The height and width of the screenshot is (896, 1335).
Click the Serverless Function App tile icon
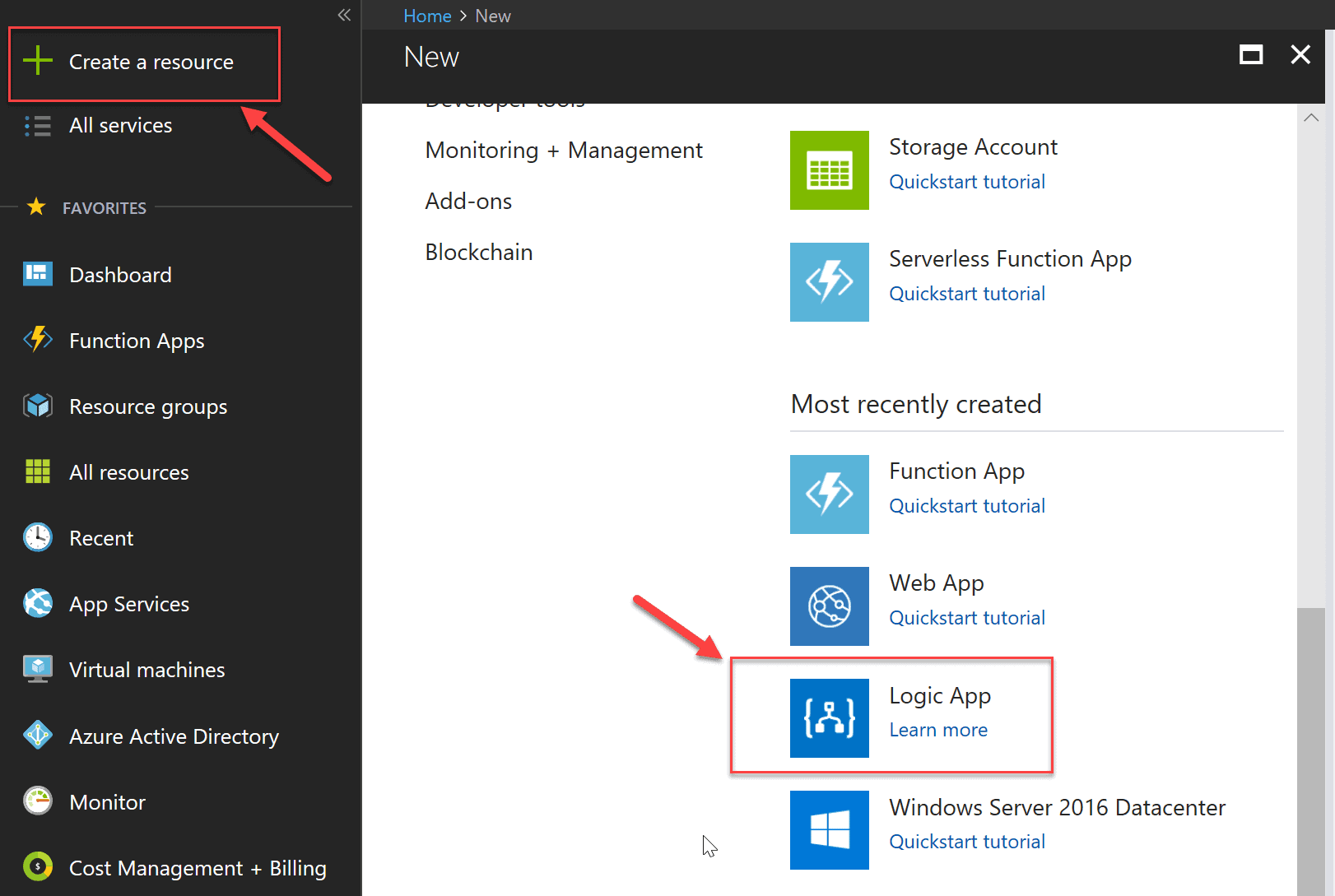[830, 282]
